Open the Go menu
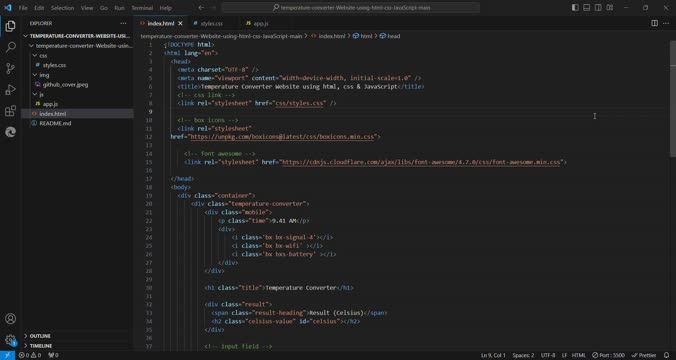This screenshot has height=360, width=676. point(103,8)
